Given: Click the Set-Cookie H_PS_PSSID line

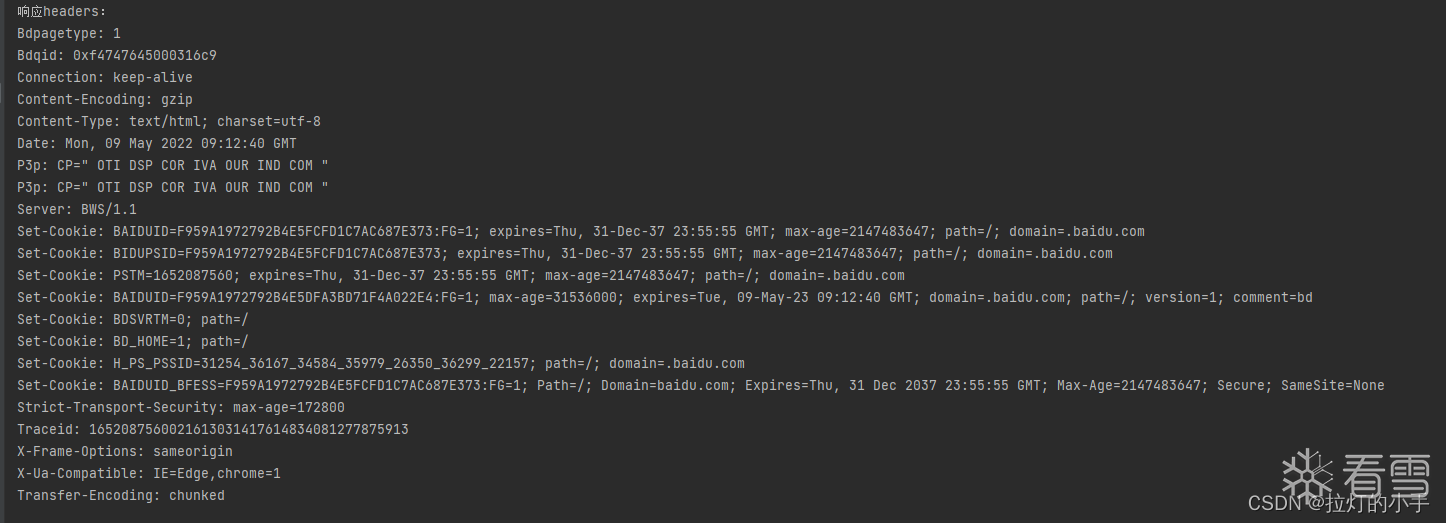Looking at the screenshot, I should (x=380, y=363).
